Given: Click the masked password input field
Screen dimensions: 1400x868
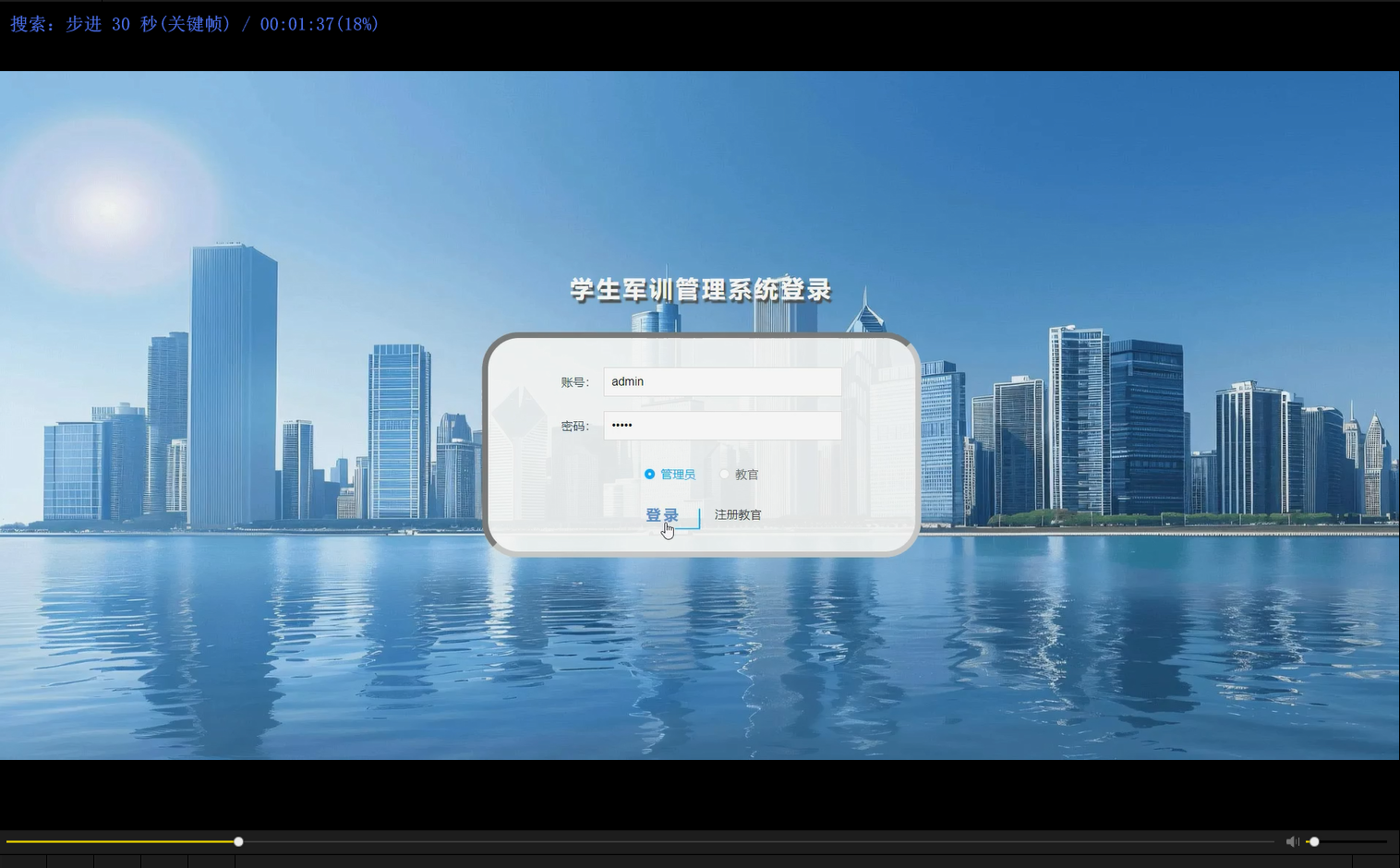Looking at the screenshot, I should point(721,425).
